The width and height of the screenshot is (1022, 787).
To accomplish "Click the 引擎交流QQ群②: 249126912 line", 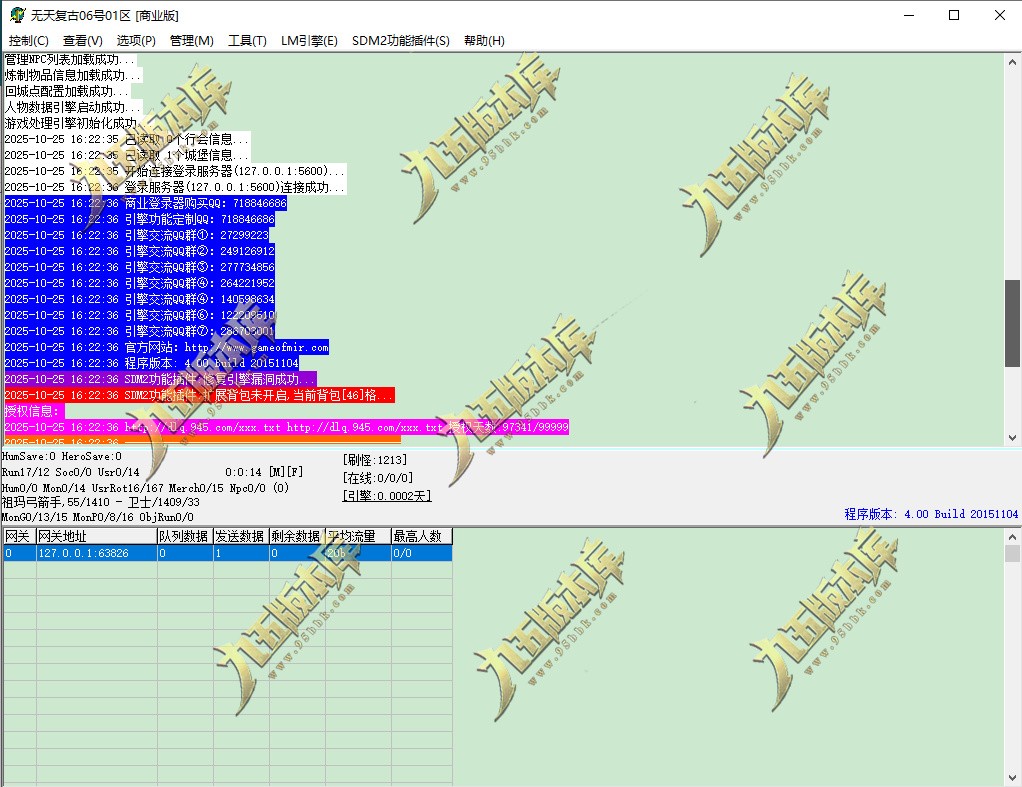I will click(x=140, y=251).
